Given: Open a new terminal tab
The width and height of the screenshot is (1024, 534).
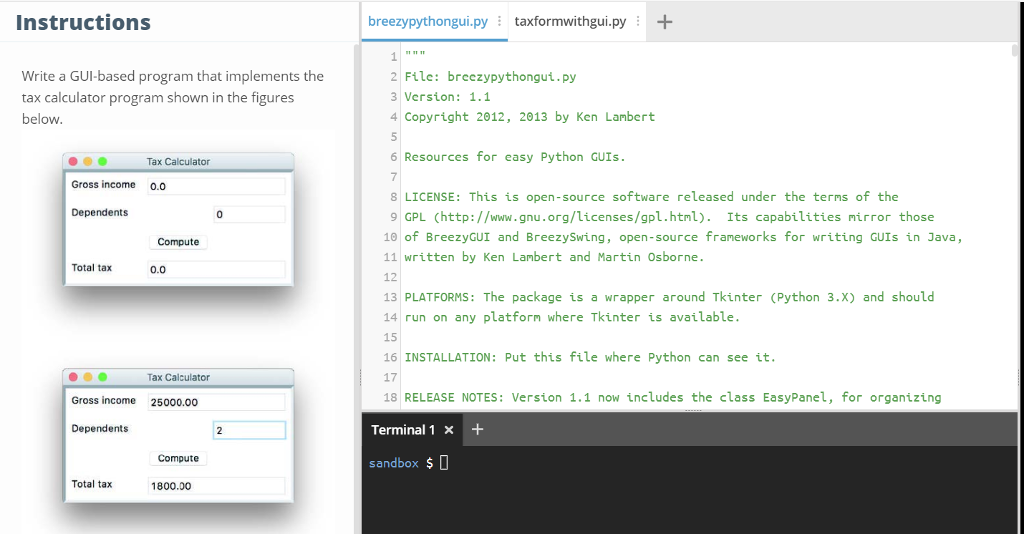Looking at the screenshot, I should 477,430.
